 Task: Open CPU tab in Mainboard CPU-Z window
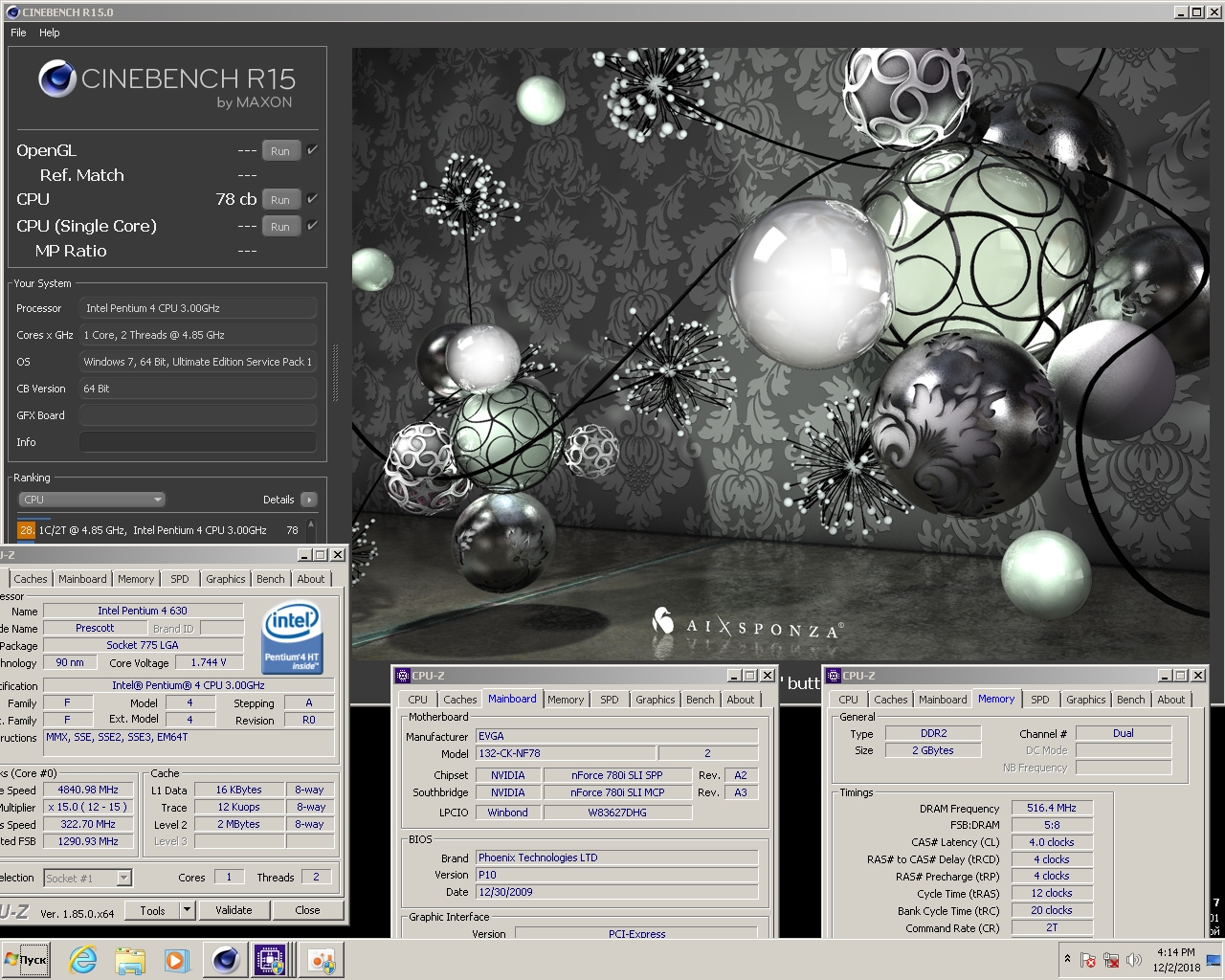(418, 700)
